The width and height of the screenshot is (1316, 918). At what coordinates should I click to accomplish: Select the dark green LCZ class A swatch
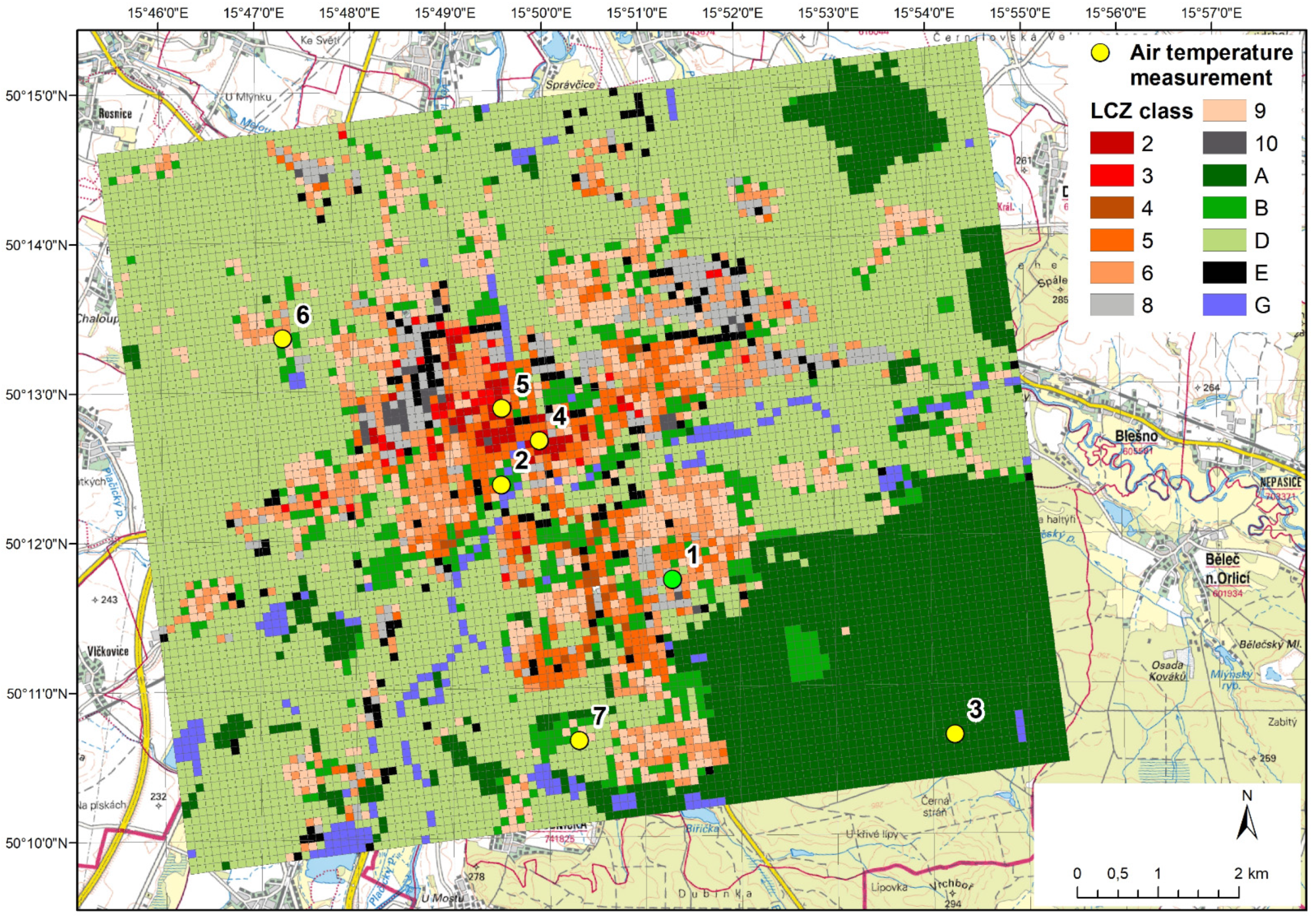[1224, 176]
